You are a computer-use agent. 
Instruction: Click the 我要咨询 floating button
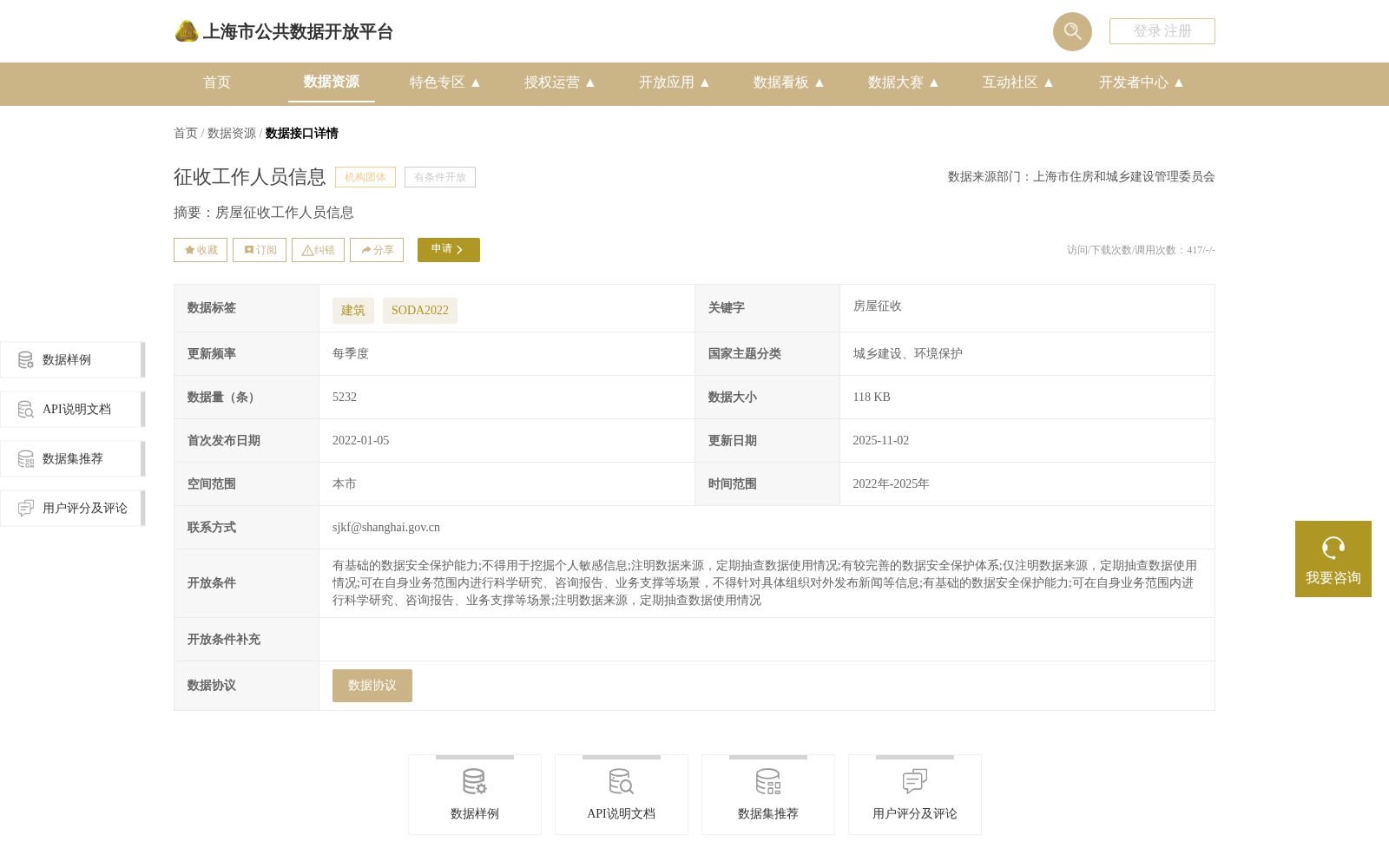[x=1333, y=559]
